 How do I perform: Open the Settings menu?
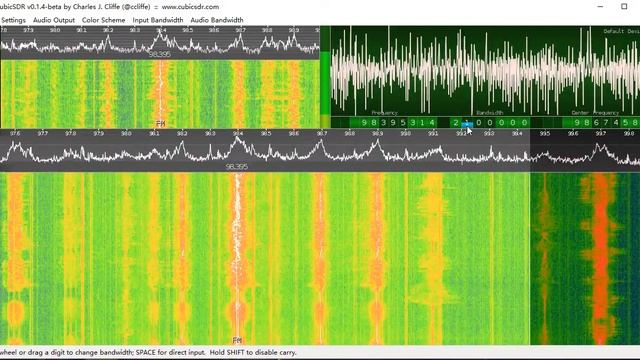pos(13,20)
